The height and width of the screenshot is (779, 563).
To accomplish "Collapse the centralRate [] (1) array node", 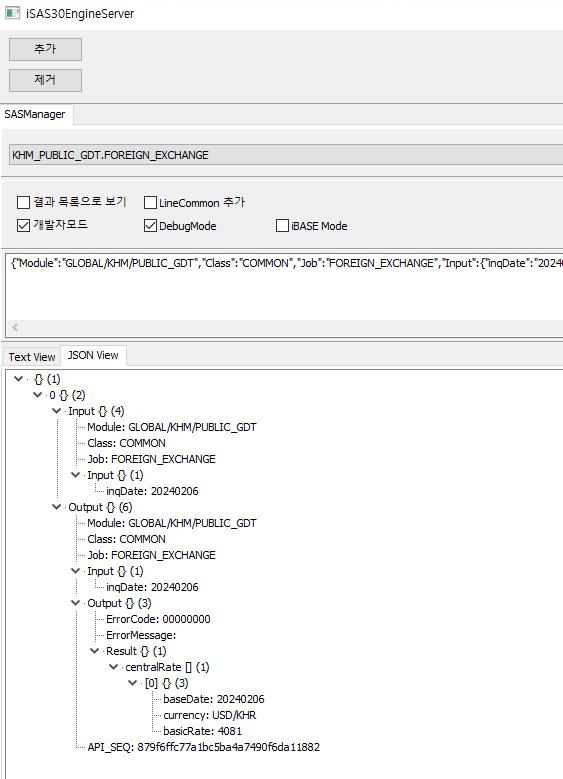I will coord(113,667).
